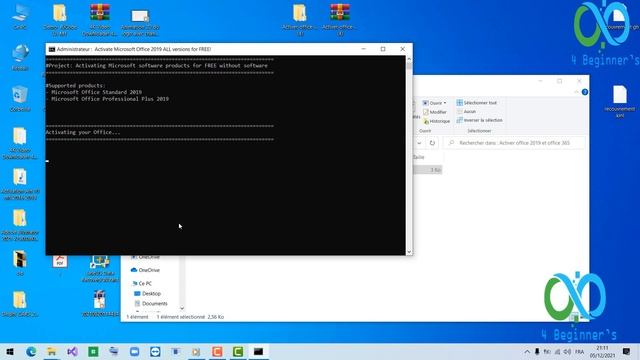Minimize the command prompt window
This screenshot has width=640, height=360.
[x=363, y=49]
